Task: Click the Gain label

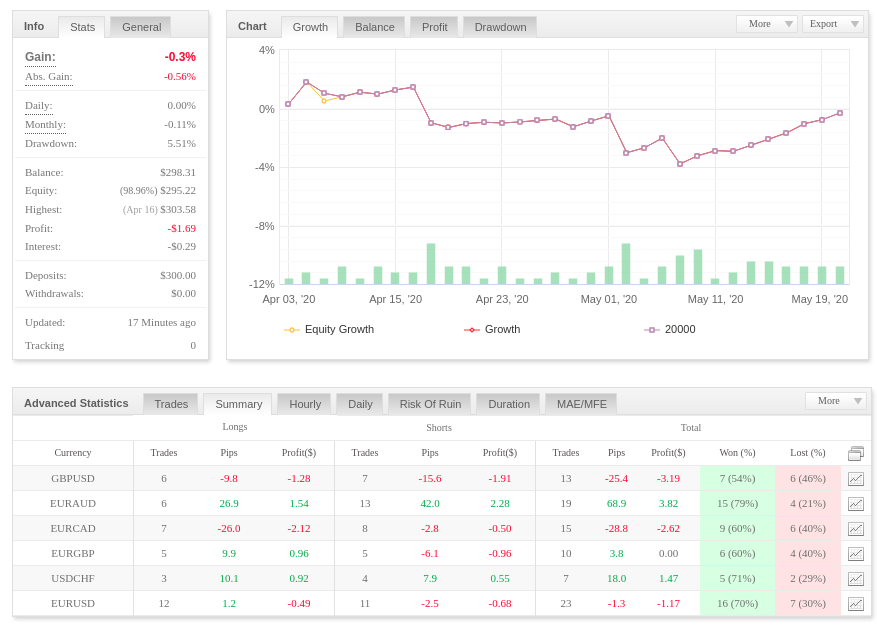Action: [x=40, y=56]
